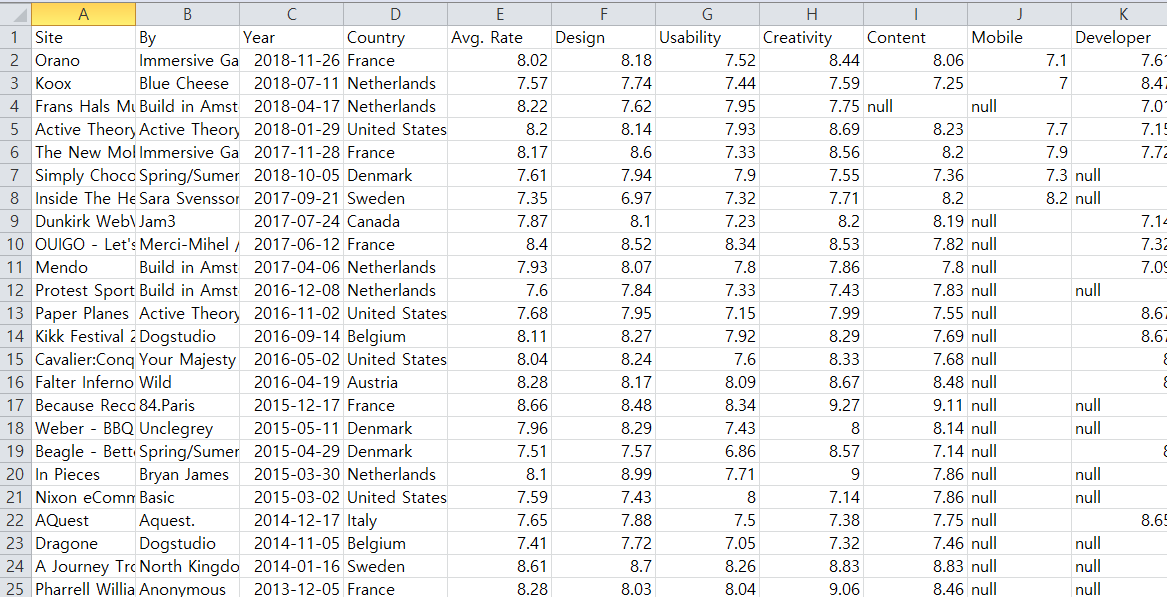Screen dimensions: 1167x597
Task: Click the "By" header cell
Action: (x=188, y=37)
